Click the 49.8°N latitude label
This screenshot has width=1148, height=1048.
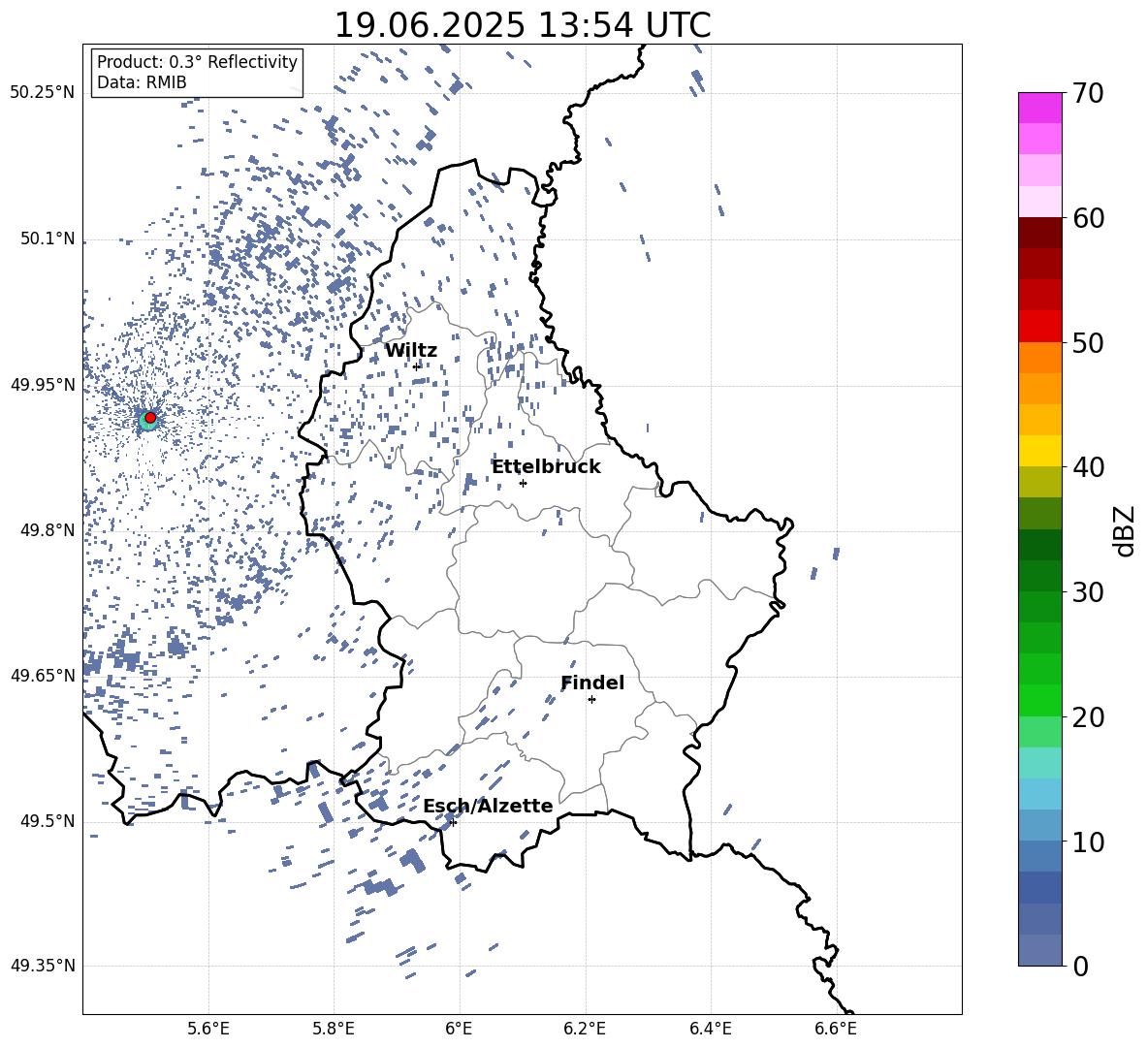pyautogui.click(x=48, y=530)
